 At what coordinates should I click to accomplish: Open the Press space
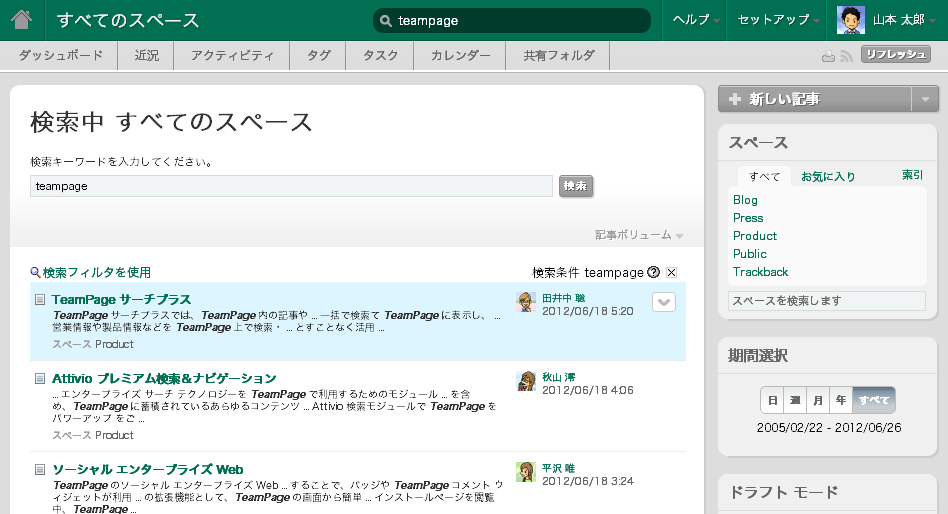[748, 218]
